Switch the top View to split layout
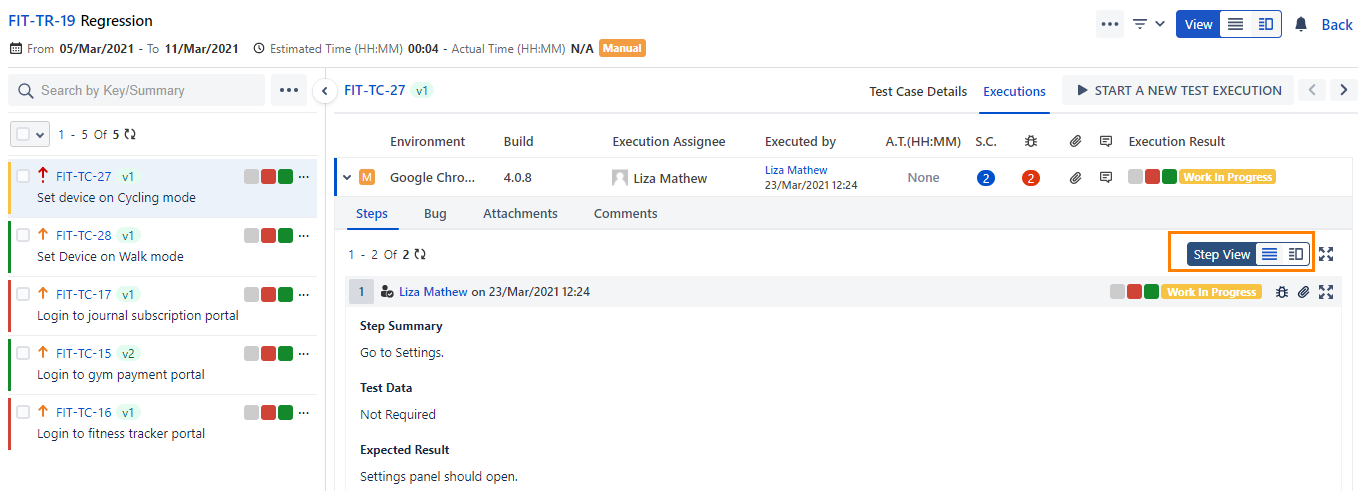The image size is (1358, 491). (1266, 24)
